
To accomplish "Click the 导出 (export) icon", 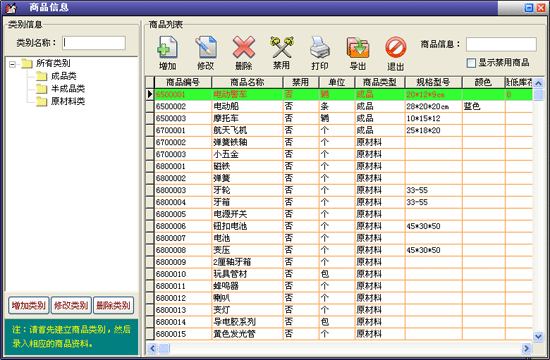I will pos(358,47).
